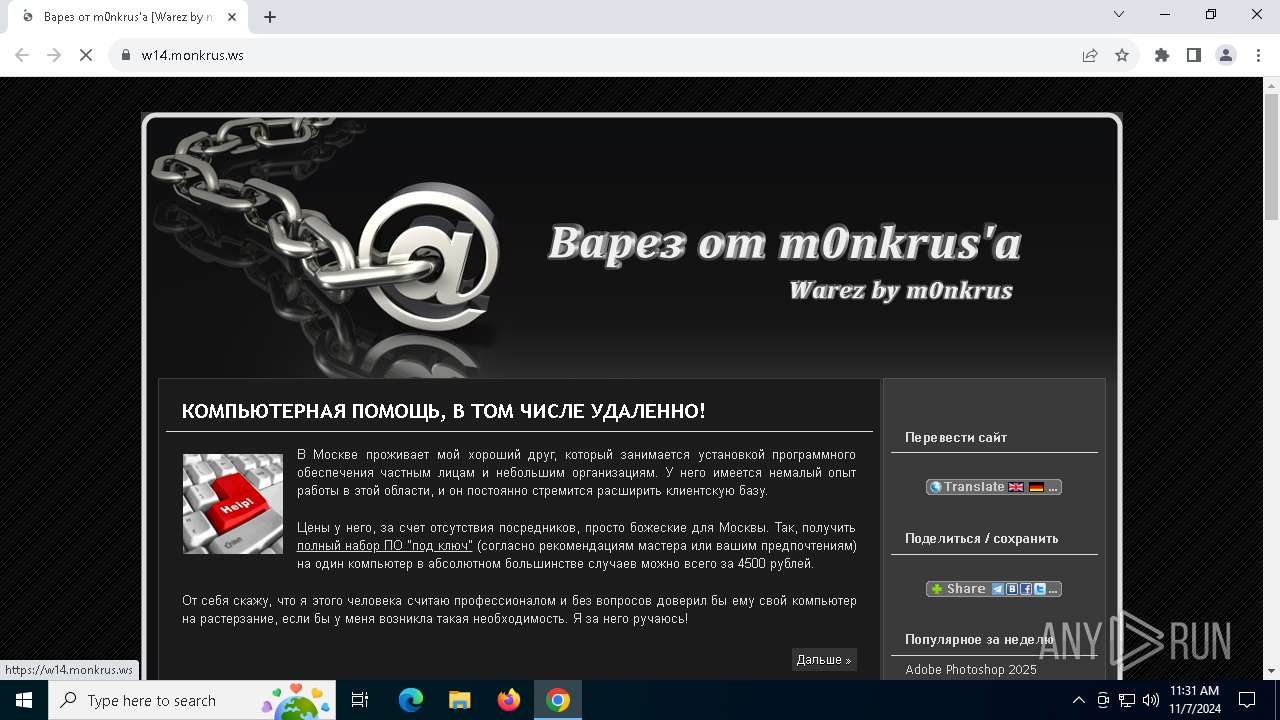Close the Варез от m0nkrus'a tab
1280x720 pixels.
click(233, 17)
